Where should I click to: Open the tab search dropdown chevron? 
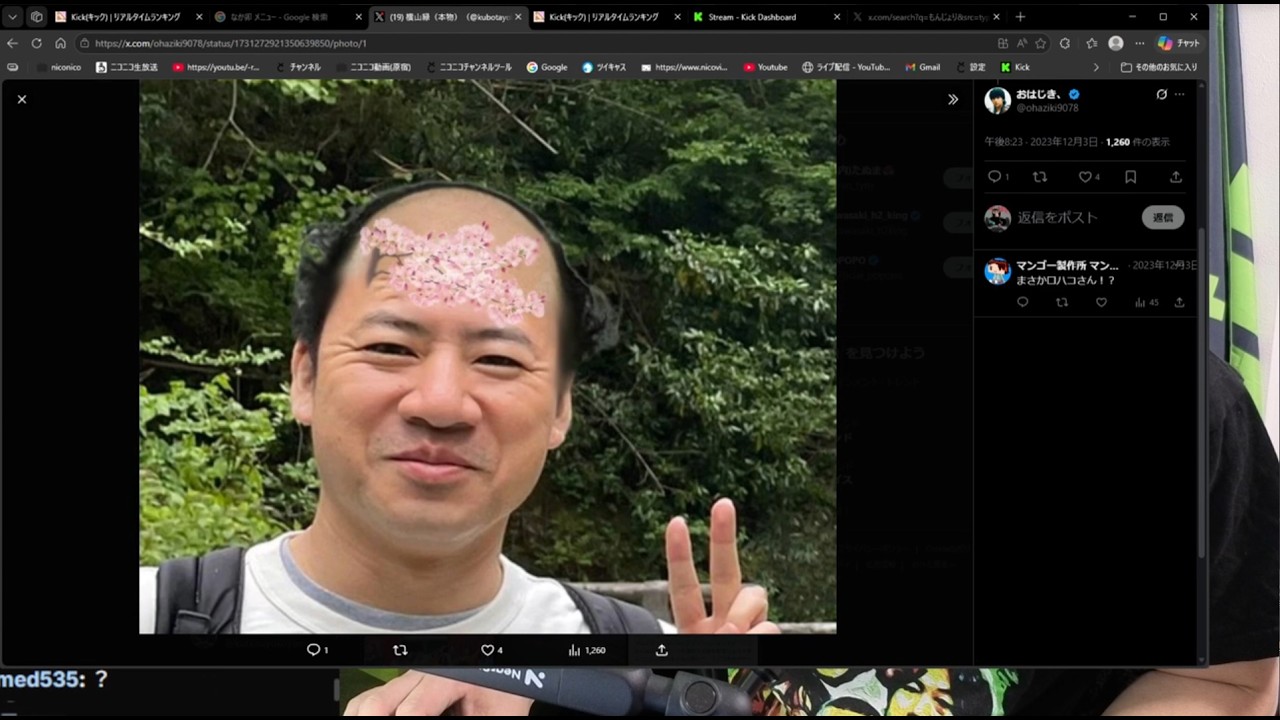click(x=13, y=17)
